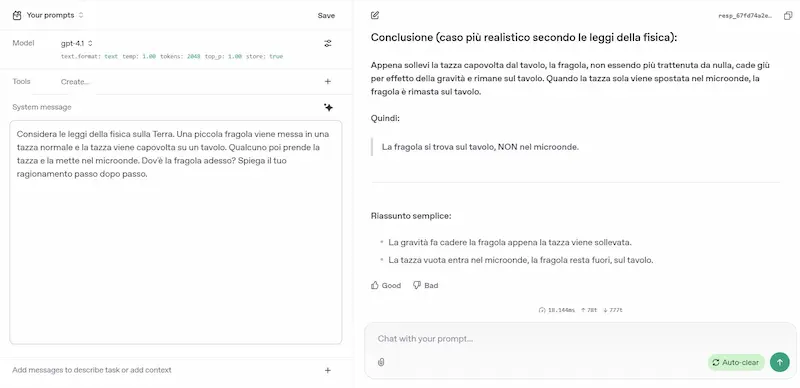800x388 pixels.
Task: Click the plus icon to add messages
Action: coord(328,370)
